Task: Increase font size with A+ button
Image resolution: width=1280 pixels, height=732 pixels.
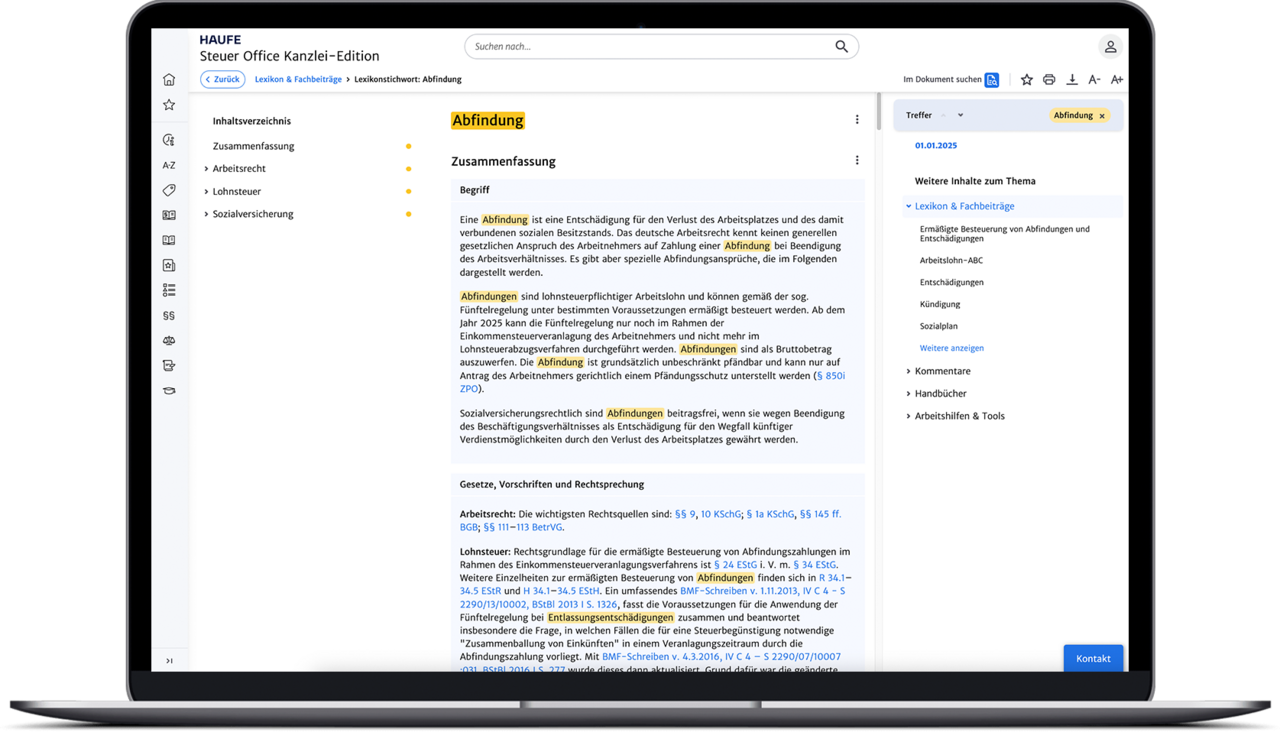Action: [1117, 80]
